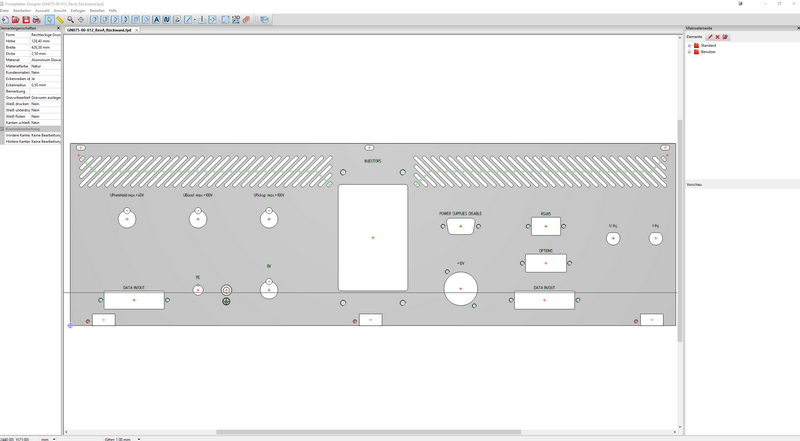Click the Breite value field
The image size is (800, 441).
pyautogui.click(x=45, y=47)
